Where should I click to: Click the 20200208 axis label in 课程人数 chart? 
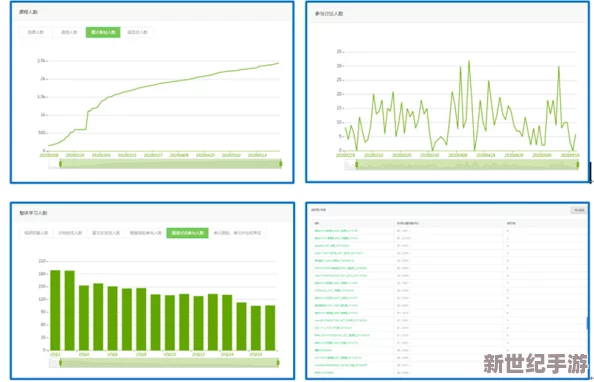pyautogui.click(x=49, y=155)
